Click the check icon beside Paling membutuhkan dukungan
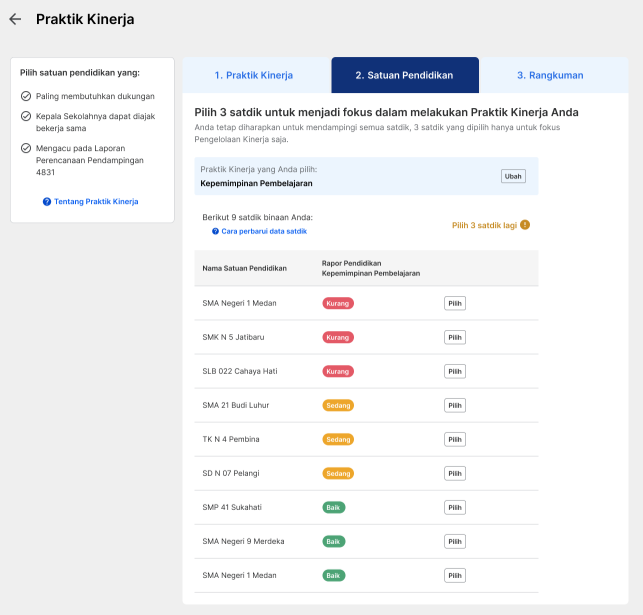The image size is (643, 615). [26, 96]
